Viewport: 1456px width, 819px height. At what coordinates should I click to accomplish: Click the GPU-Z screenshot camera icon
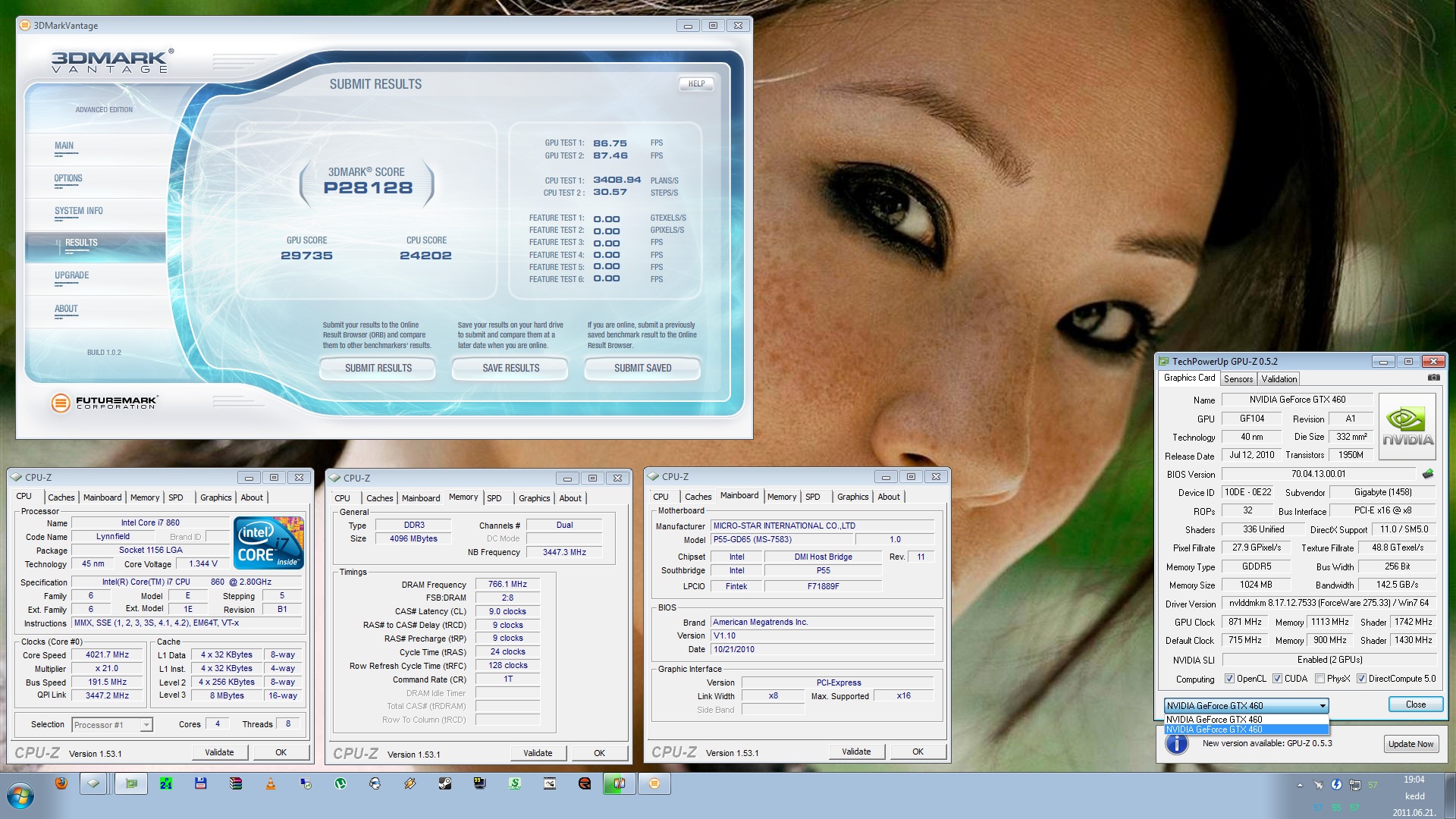[x=1433, y=378]
